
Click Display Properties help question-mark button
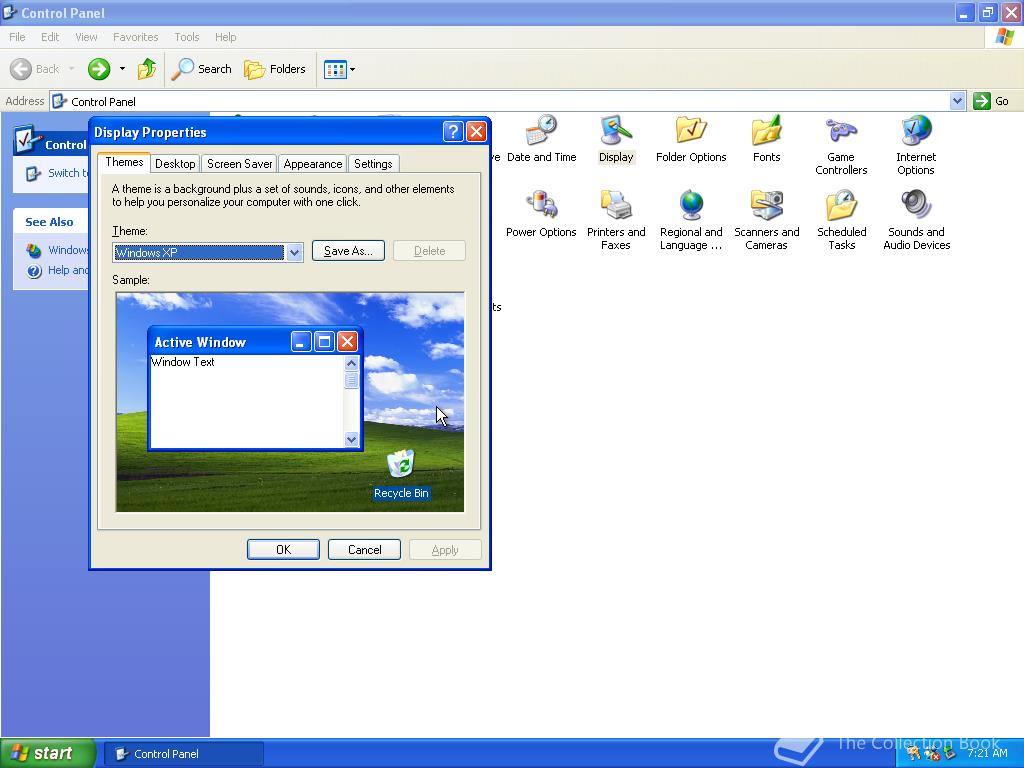[x=453, y=132]
